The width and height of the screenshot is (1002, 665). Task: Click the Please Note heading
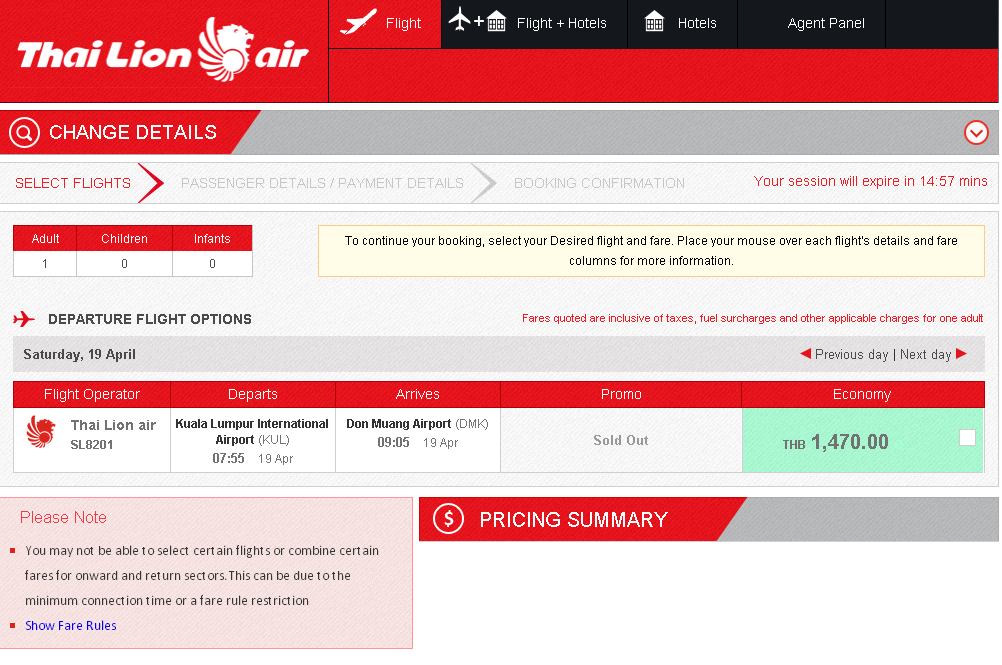click(x=63, y=517)
